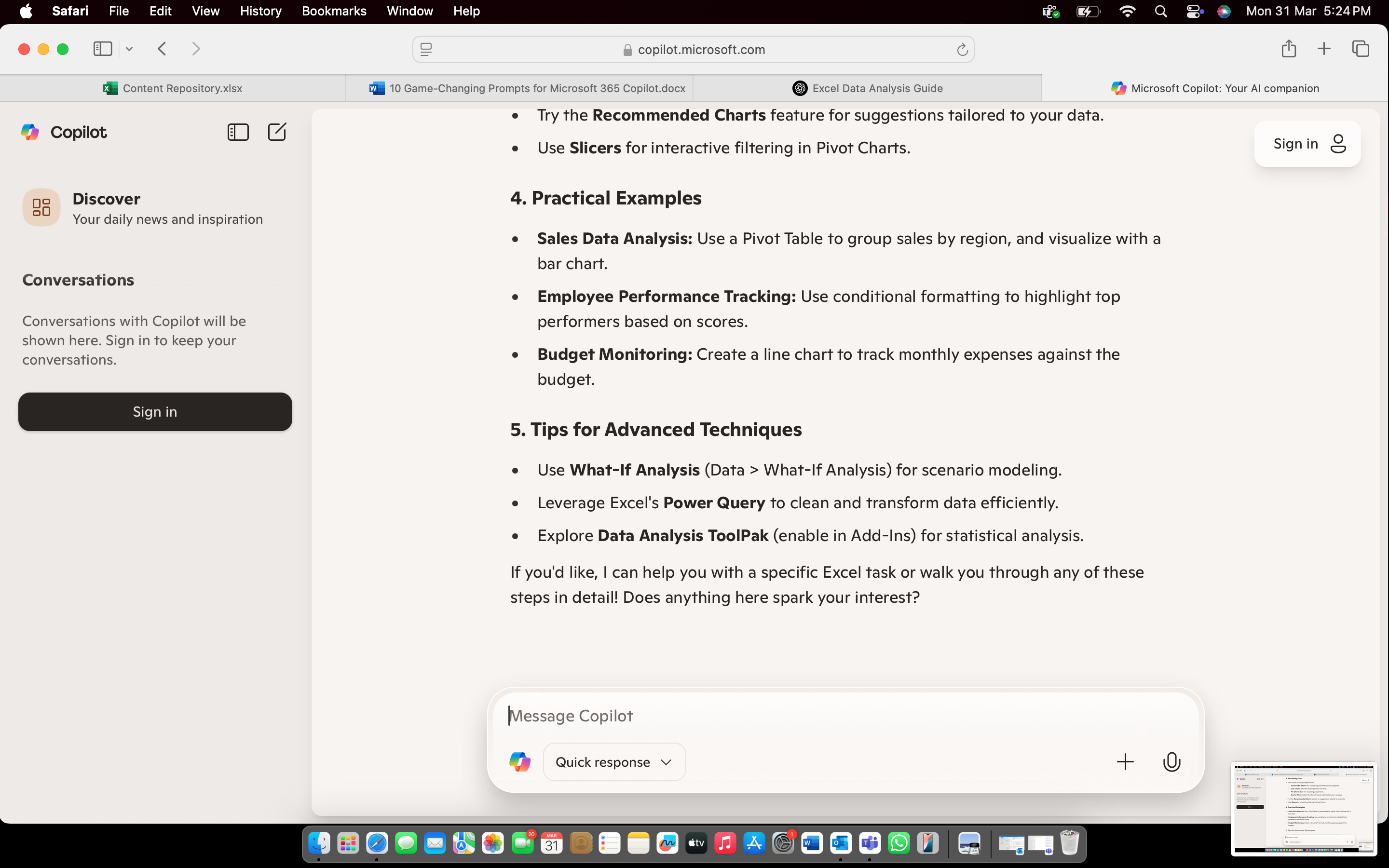Viewport: 1389px width, 868px height.
Task: Open Trash from the dock
Action: pos(1069,843)
